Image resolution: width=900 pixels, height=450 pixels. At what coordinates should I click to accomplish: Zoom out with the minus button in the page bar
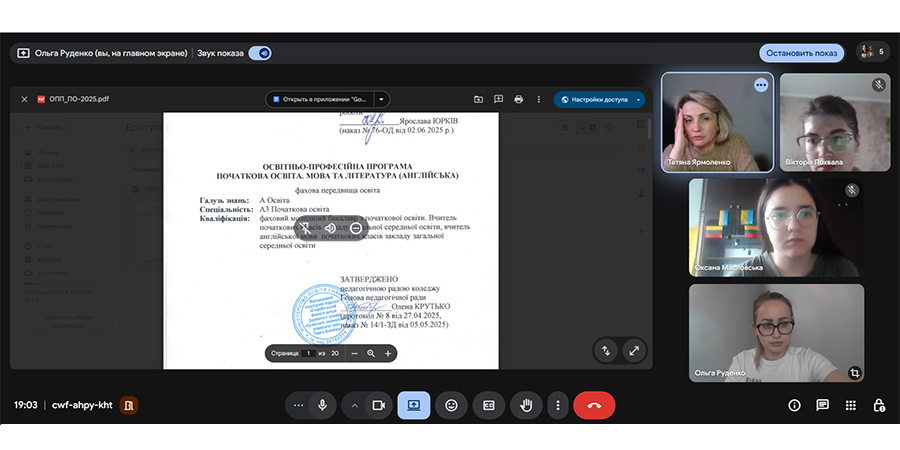(x=354, y=354)
